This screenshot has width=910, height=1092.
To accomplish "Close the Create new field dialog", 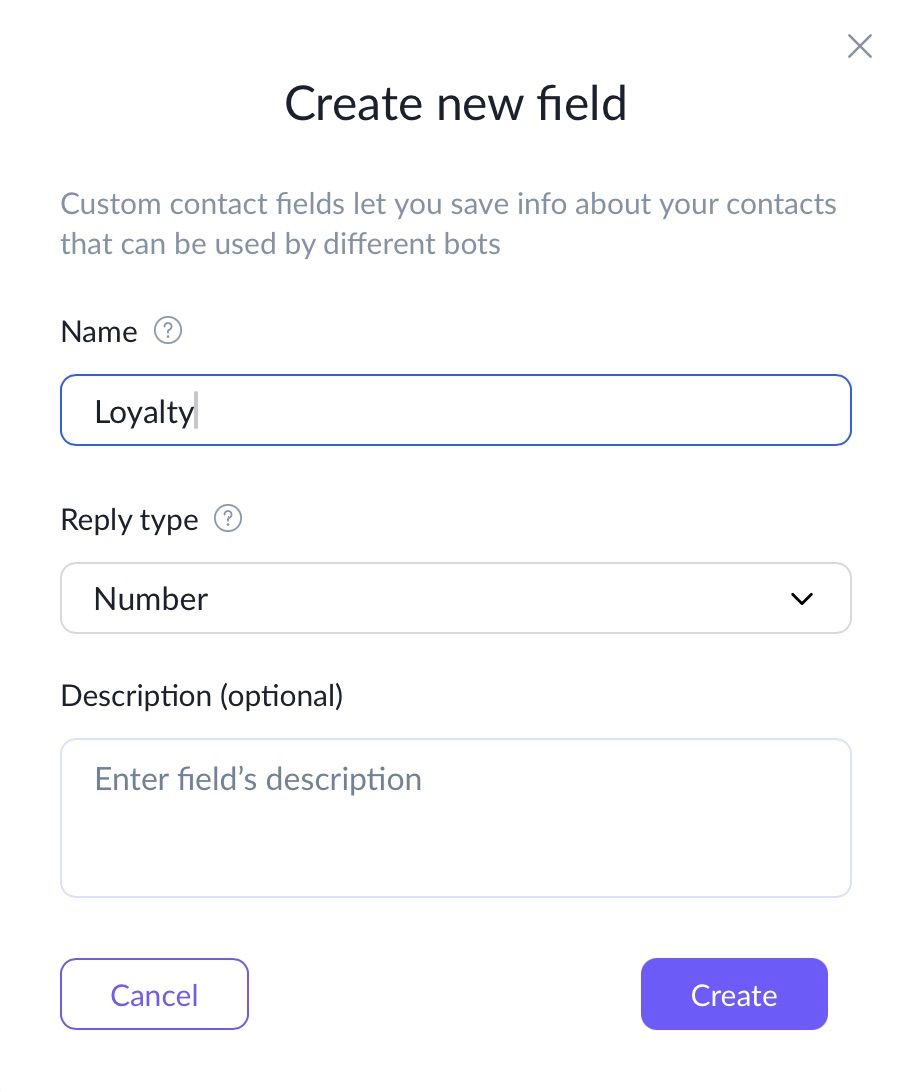I will (859, 46).
